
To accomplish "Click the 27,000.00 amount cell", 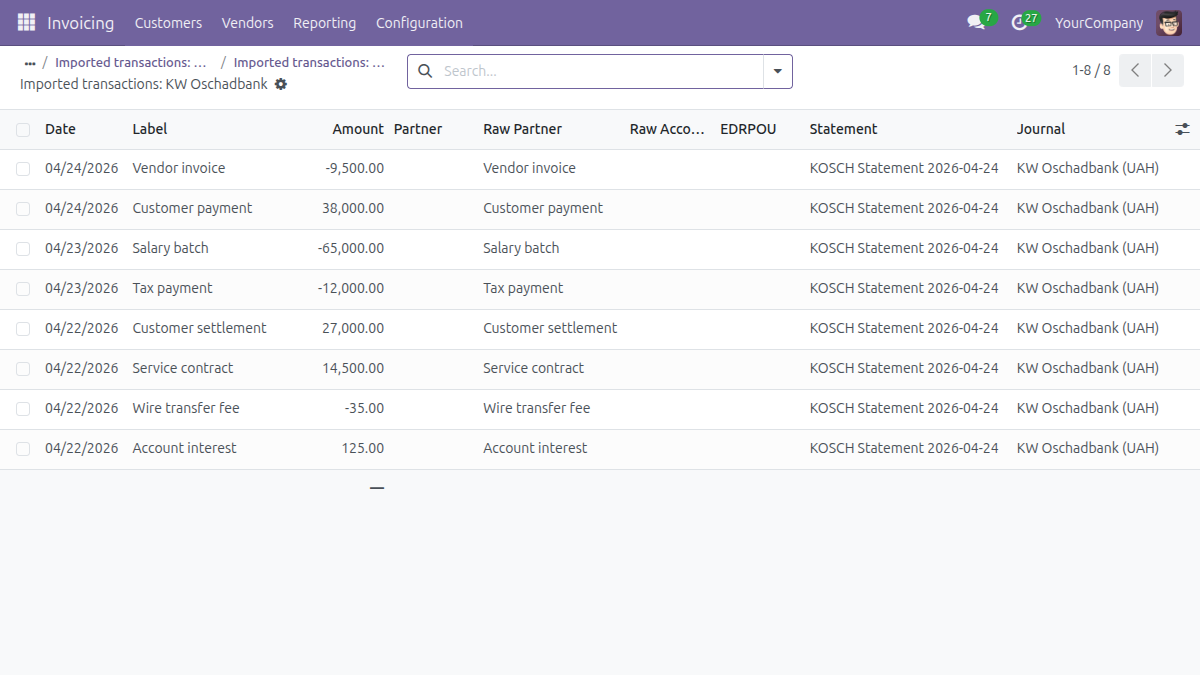I will point(353,328).
